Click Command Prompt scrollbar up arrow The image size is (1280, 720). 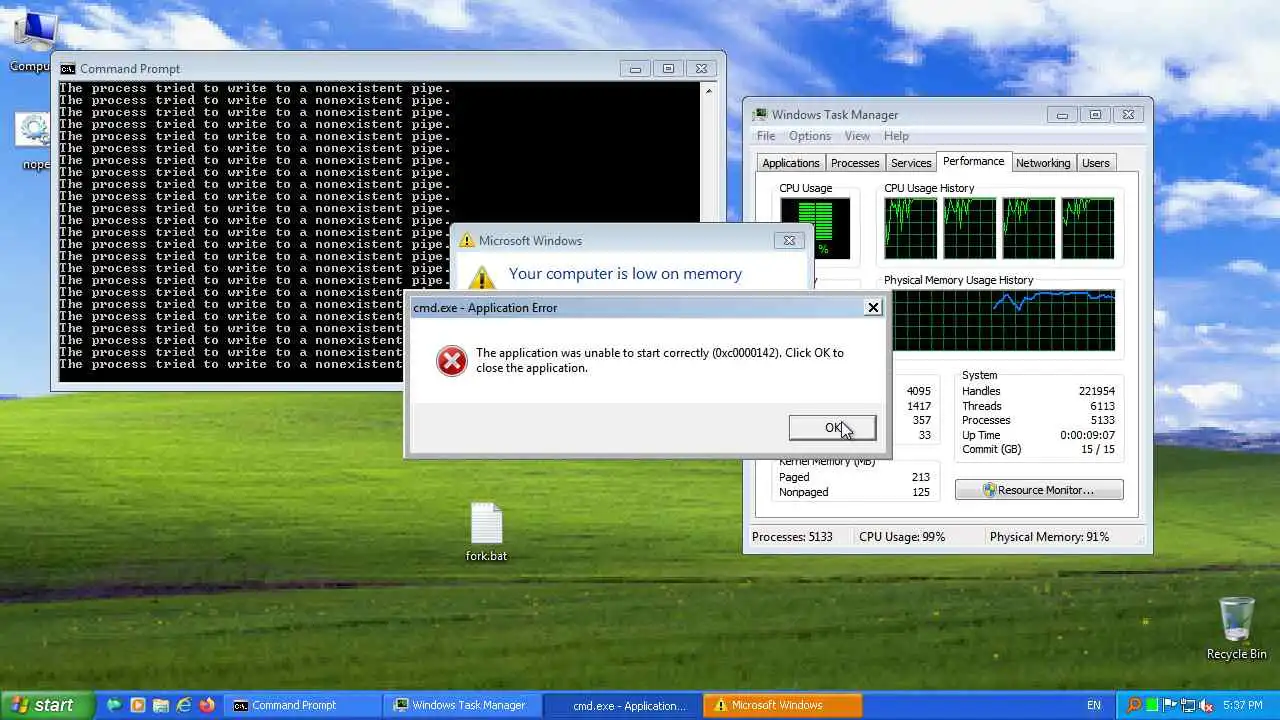(x=709, y=90)
